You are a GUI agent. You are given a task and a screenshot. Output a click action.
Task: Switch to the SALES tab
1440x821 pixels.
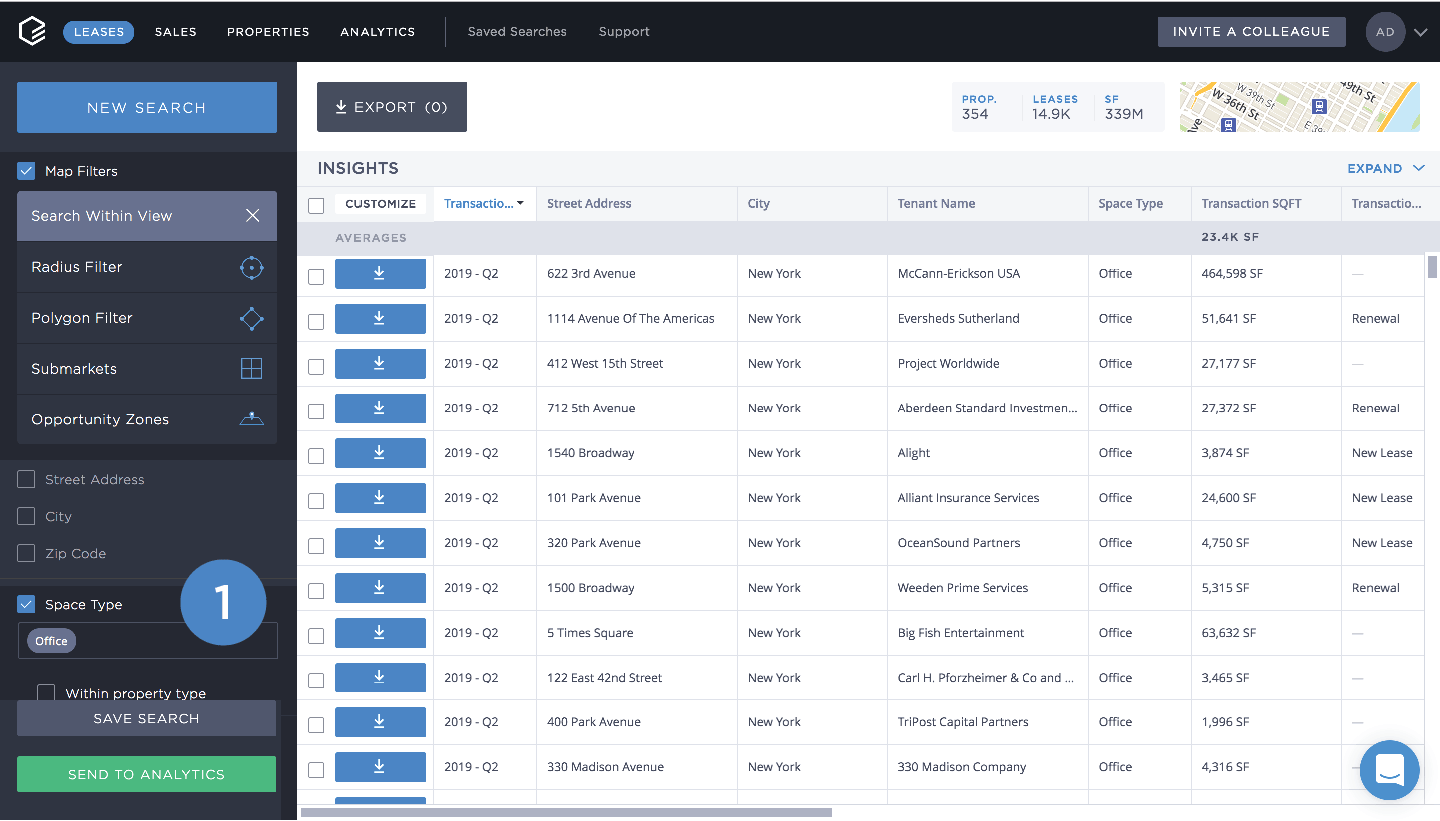click(x=176, y=31)
